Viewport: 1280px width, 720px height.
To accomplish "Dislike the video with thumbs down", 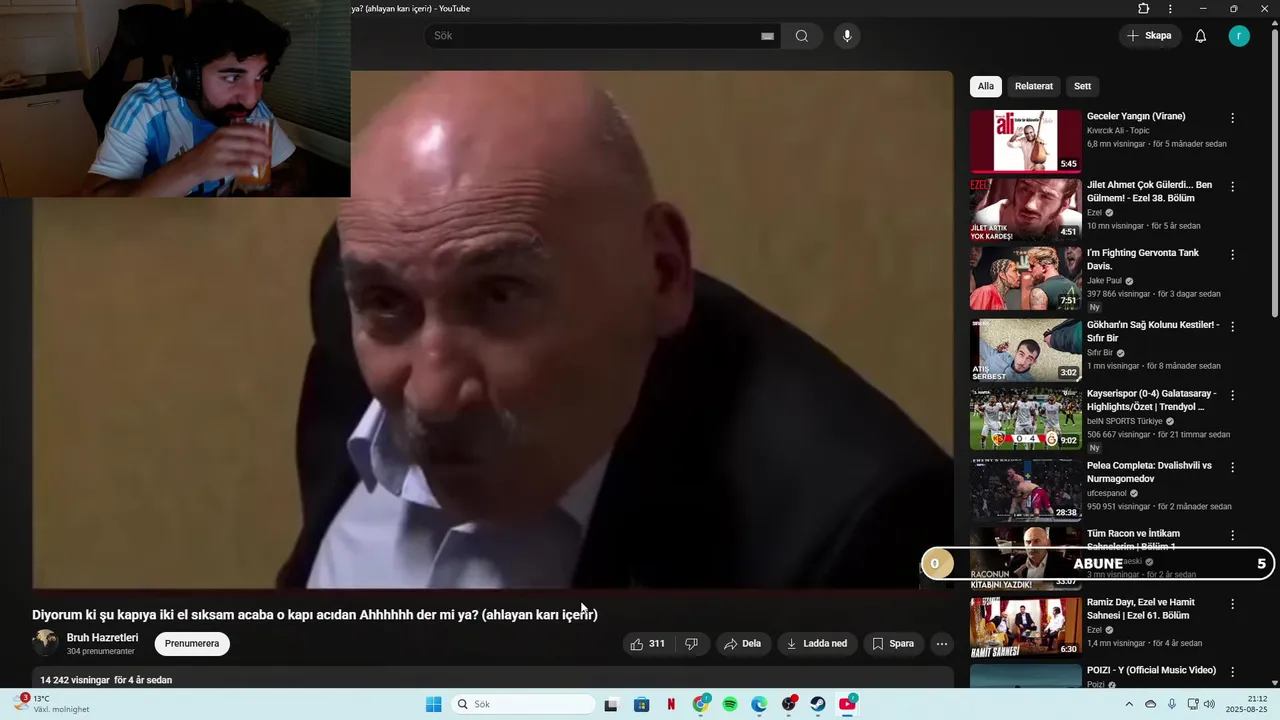I will pyautogui.click(x=691, y=644).
